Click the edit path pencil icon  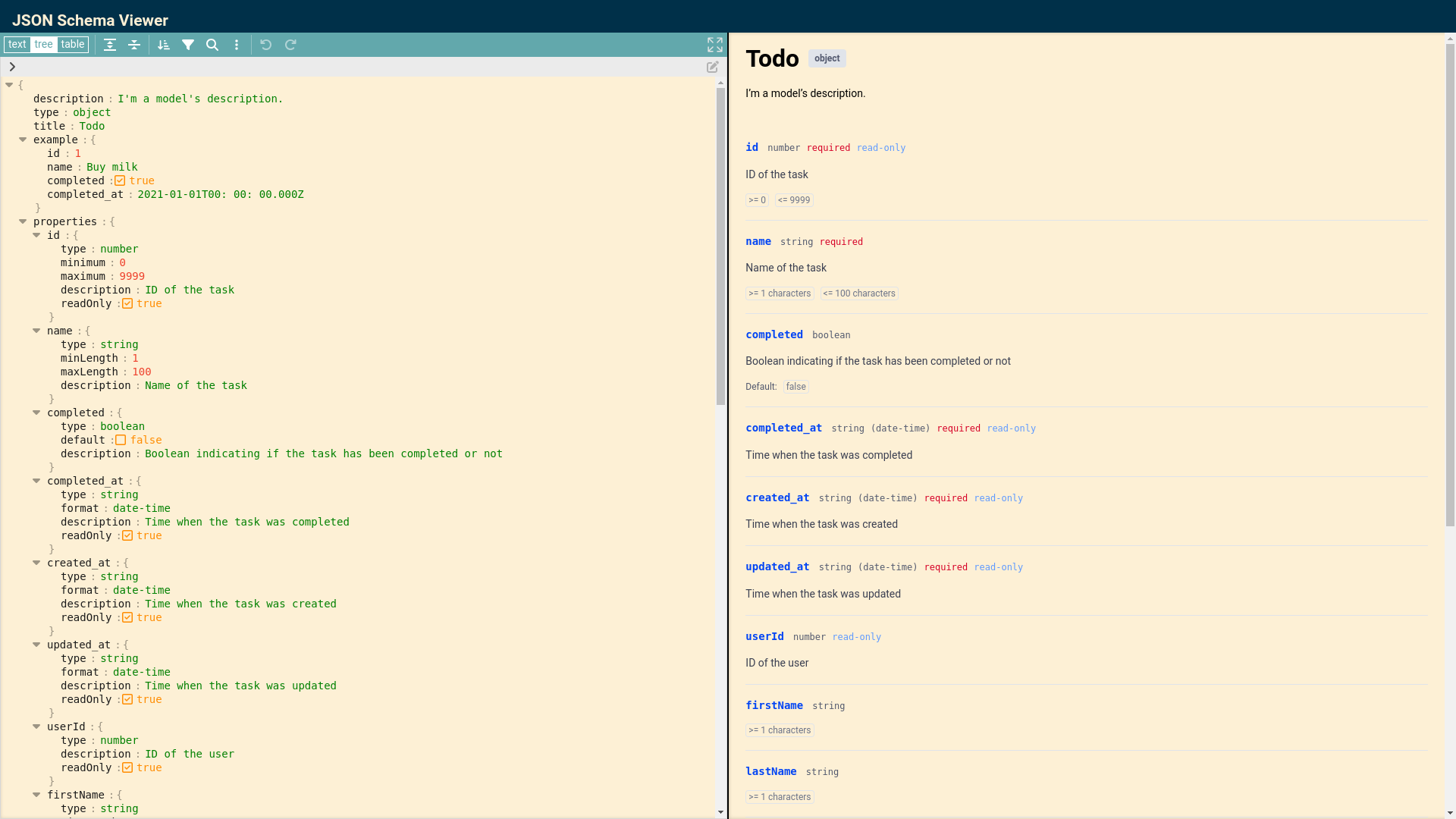[x=713, y=67]
